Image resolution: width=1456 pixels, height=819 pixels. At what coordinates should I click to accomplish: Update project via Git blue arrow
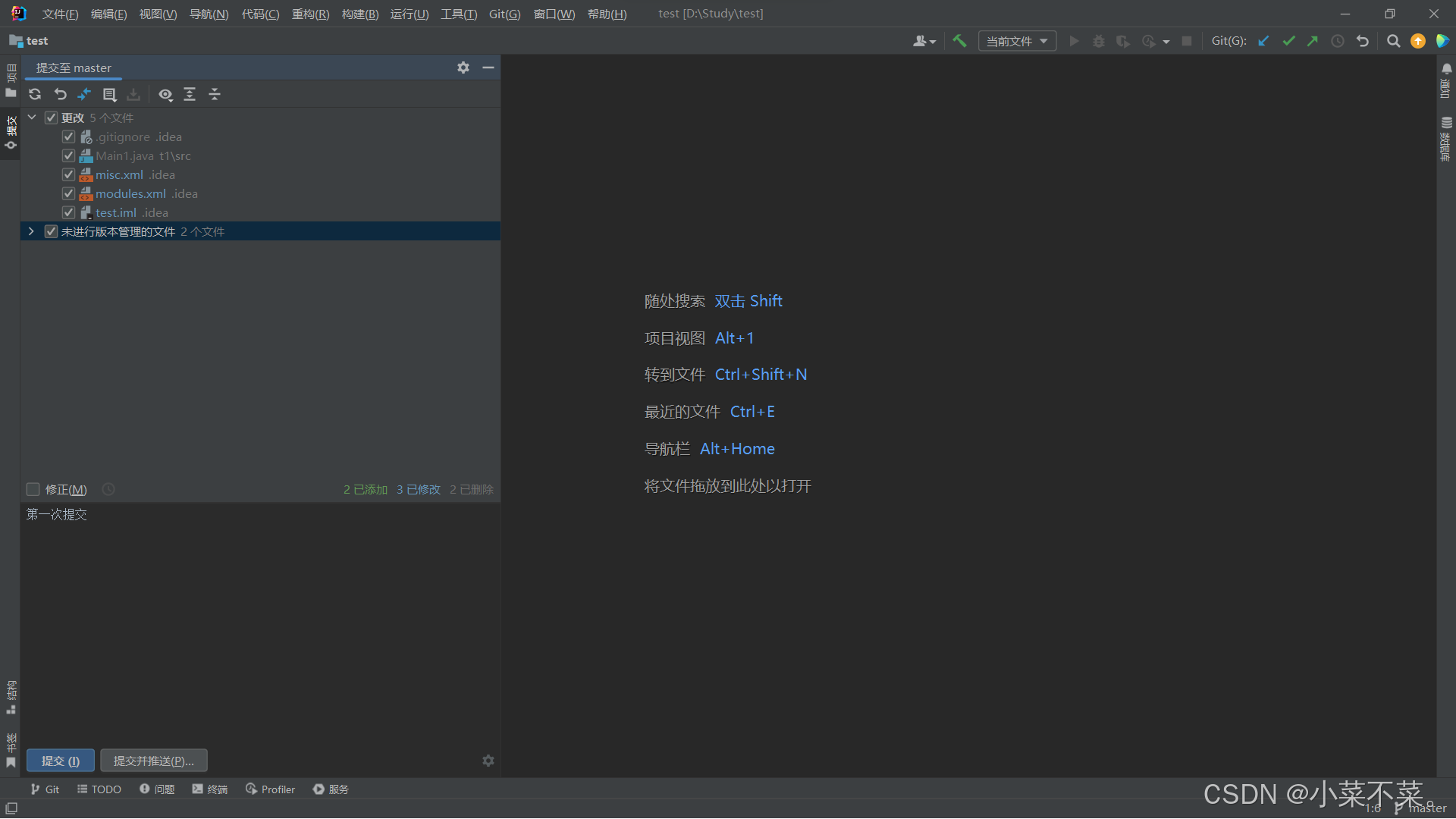[1263, 41]
